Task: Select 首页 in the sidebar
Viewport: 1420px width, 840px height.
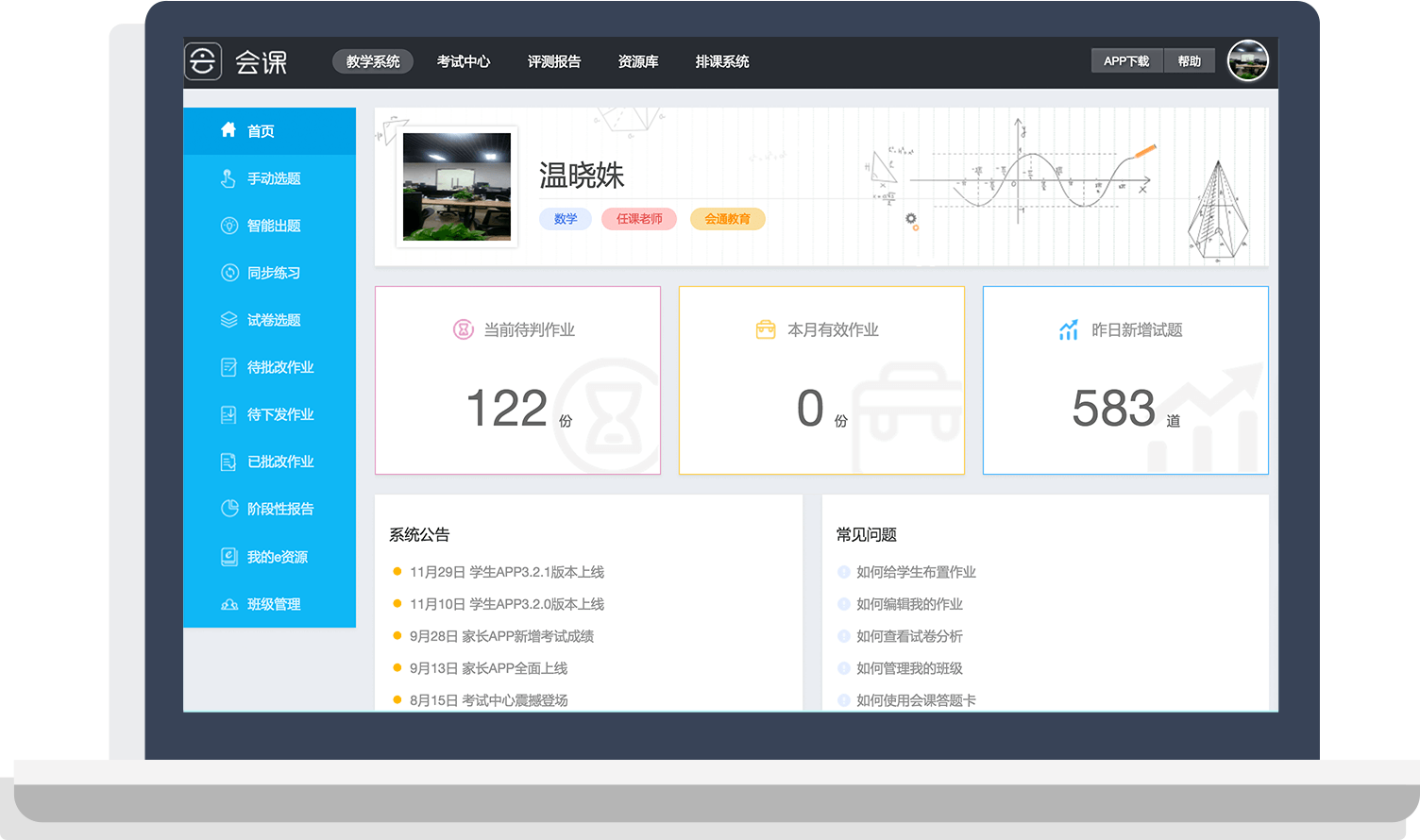Action: [269, 131]
